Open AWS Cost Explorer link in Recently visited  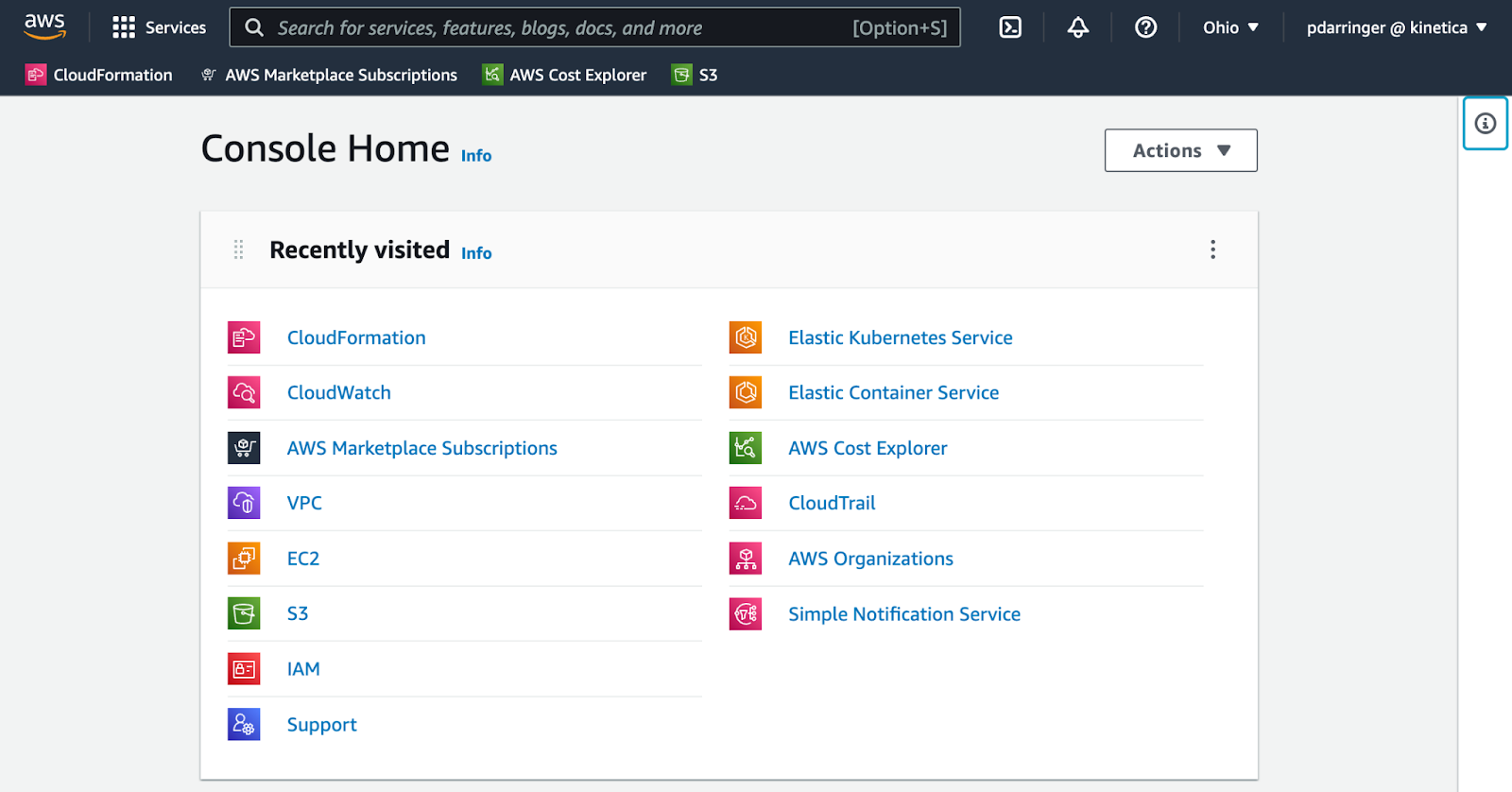[x=868, y=448]
